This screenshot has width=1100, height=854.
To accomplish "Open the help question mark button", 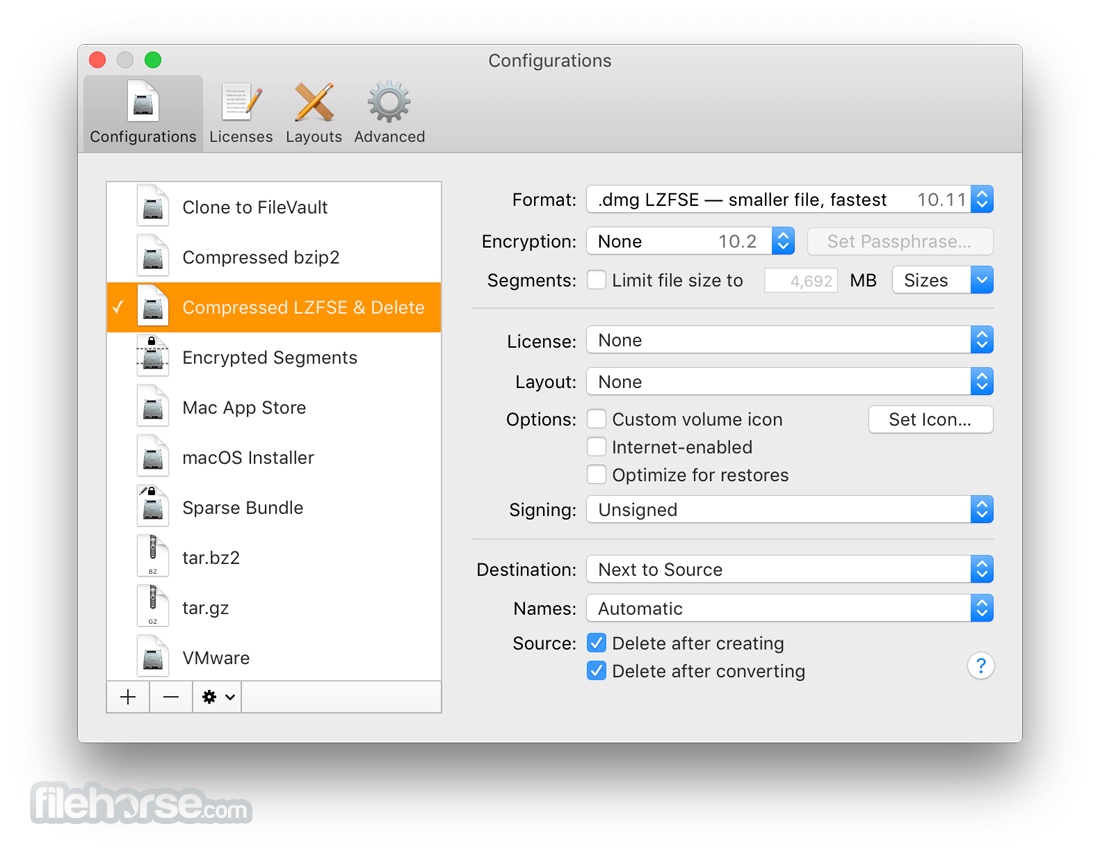I will point(981,665).
